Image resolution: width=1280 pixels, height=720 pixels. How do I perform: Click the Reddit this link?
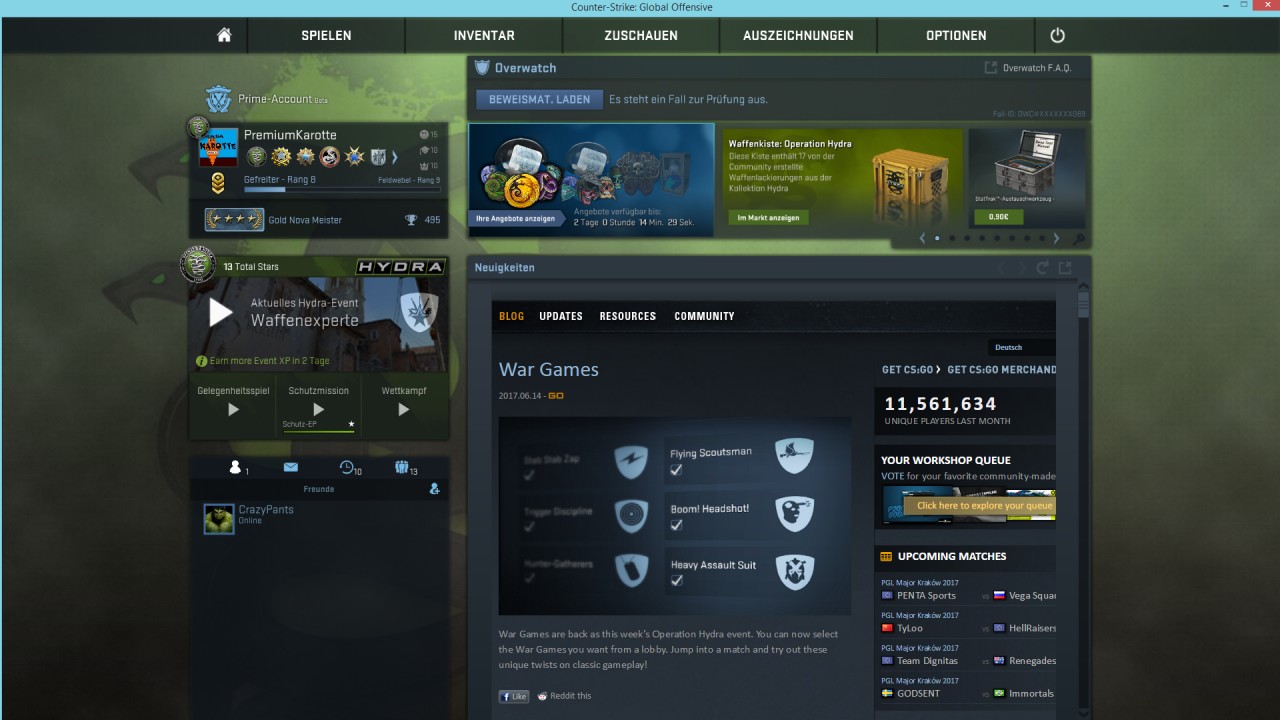coord(564,696)
